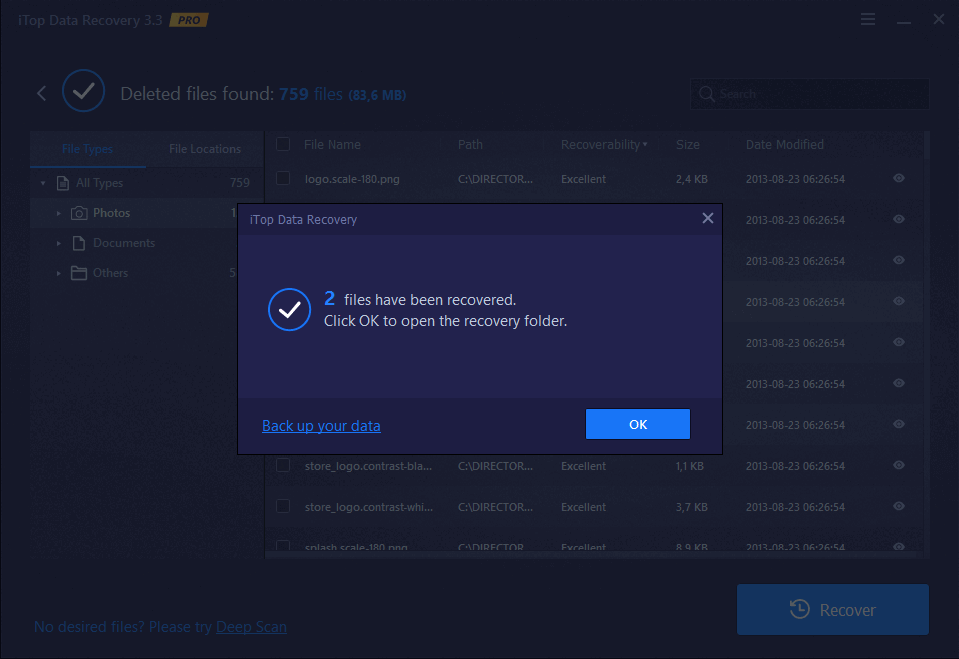959x659 pixels.
Task: Click the 2,4 KB size cell
Action: tap(692, 179)
